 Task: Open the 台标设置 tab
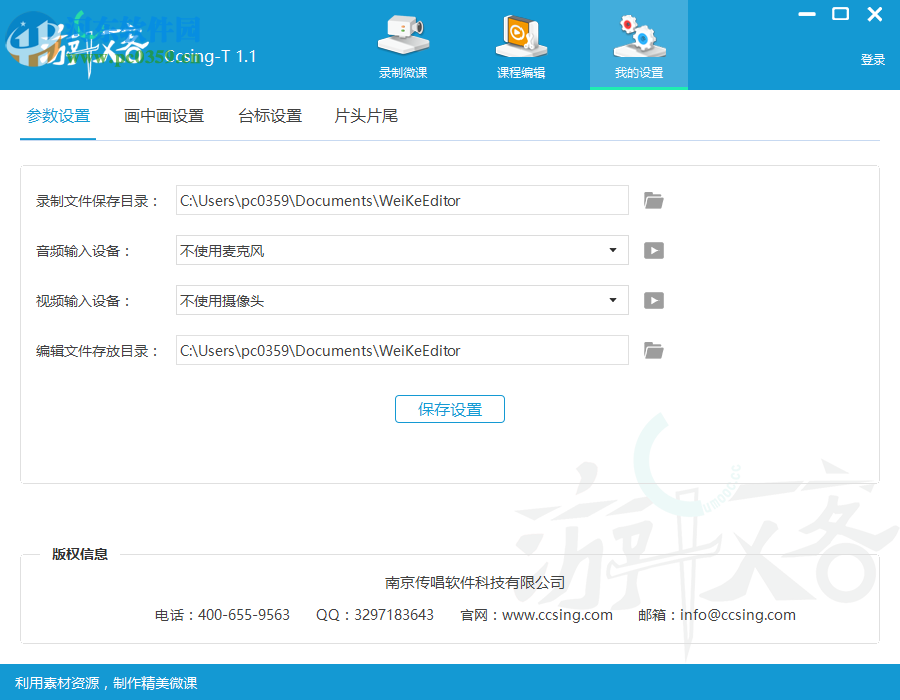(270, 115)
